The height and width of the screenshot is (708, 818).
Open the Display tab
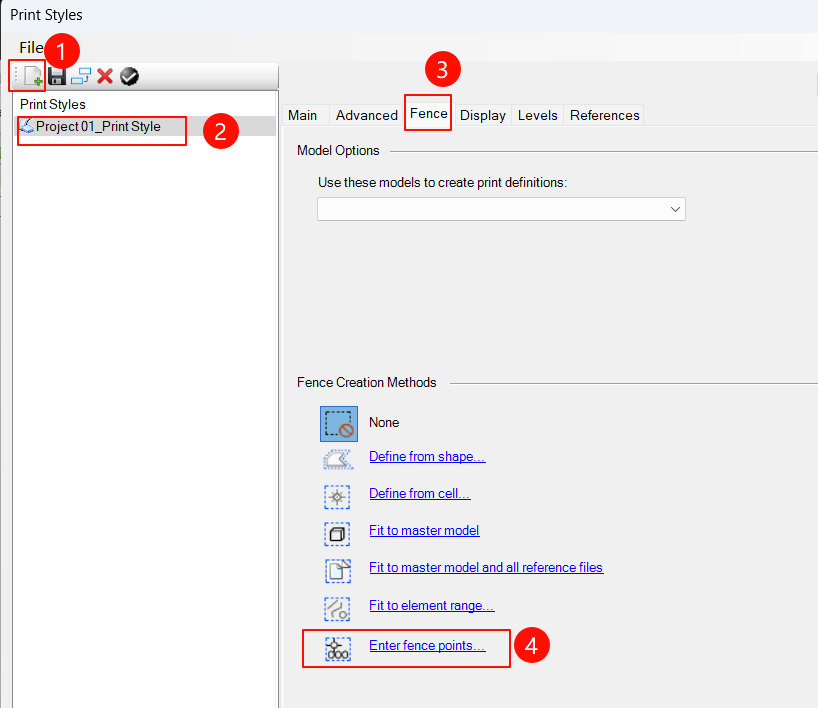[483, 115]
